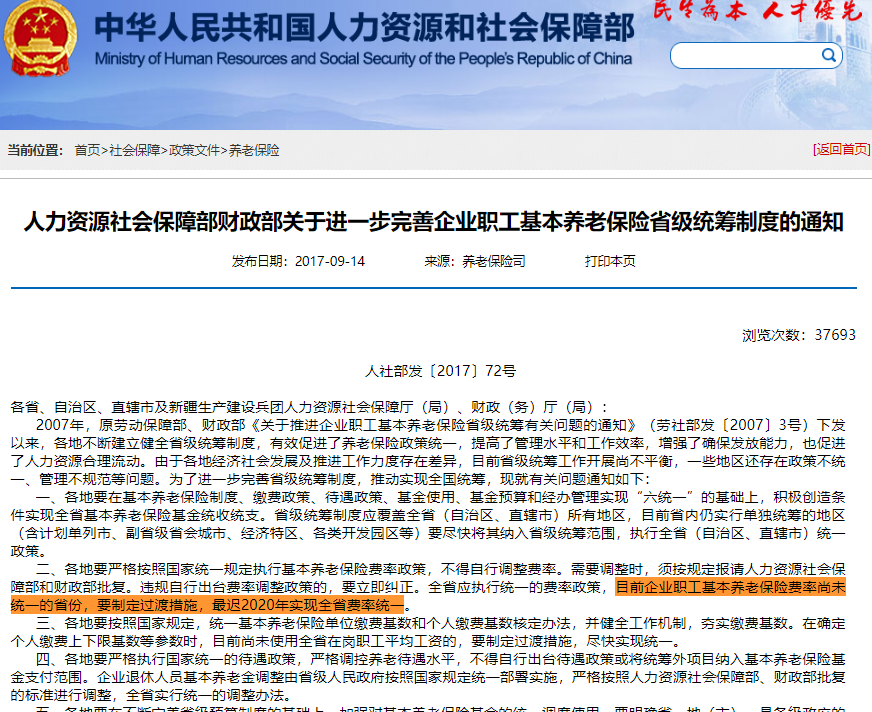
Task: Click the national emblem logo
Action: click(x=40, y=38)
